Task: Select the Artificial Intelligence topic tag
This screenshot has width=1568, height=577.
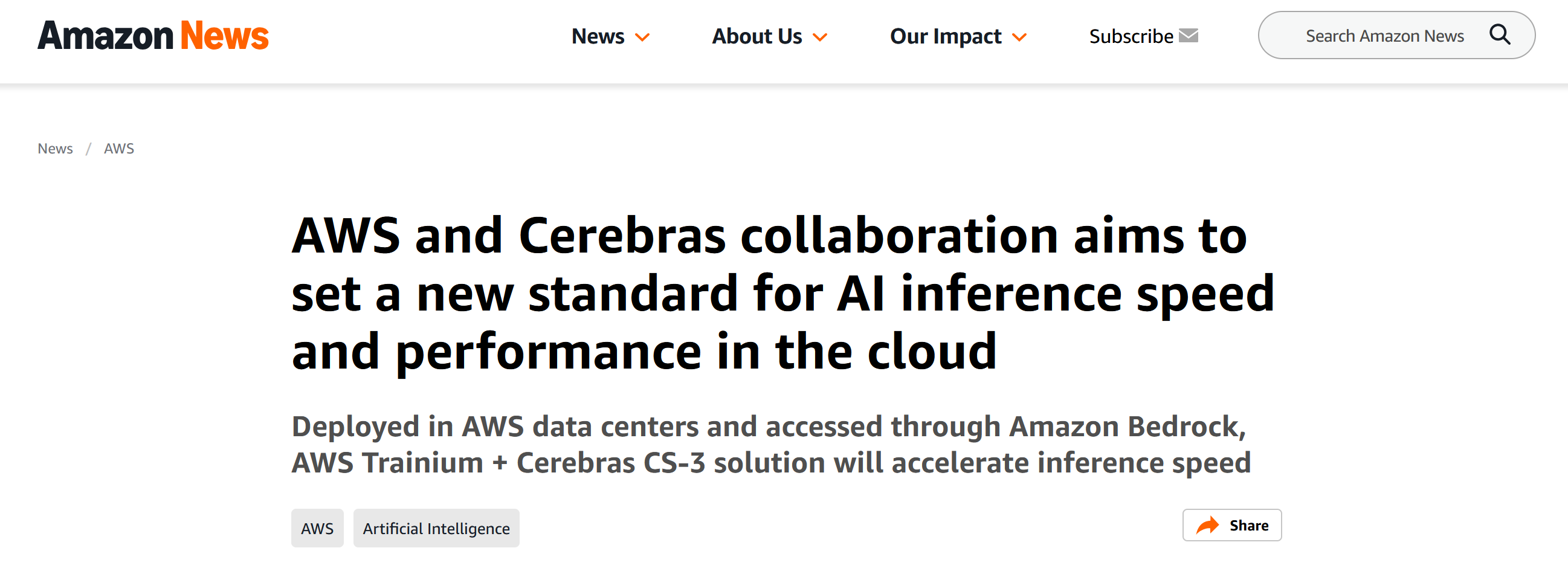Action: tap(436, 528)
